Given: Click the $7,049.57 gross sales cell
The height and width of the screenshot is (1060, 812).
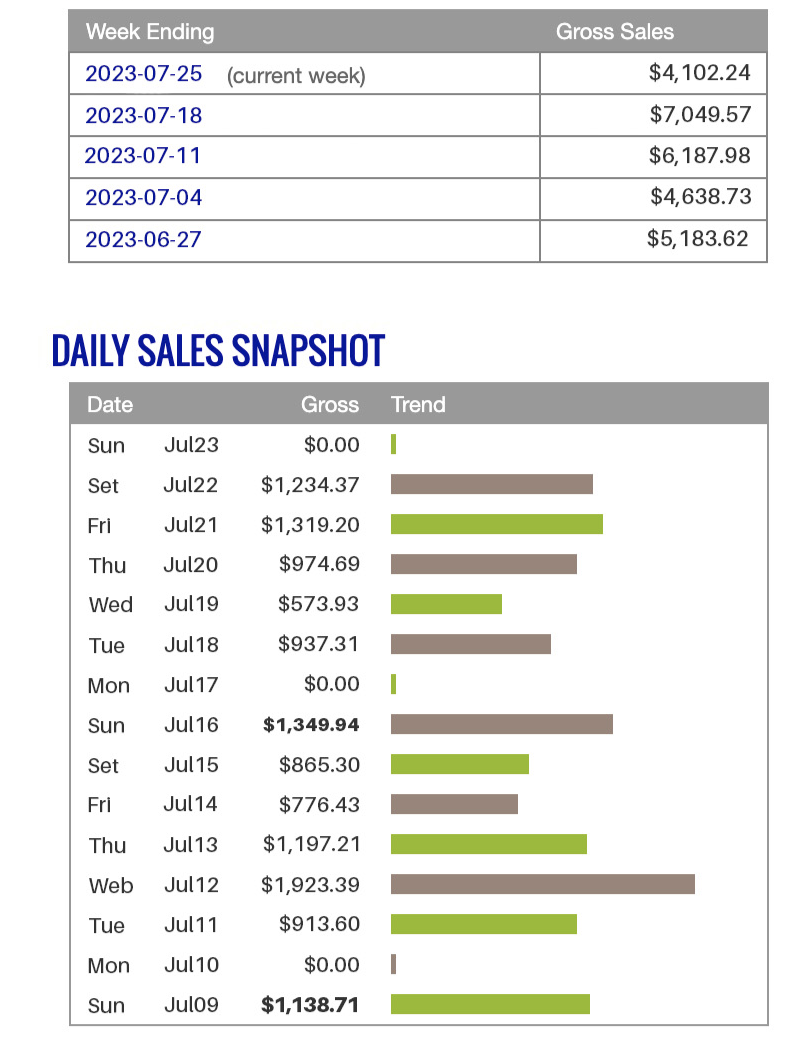Looking at the screenshot, I should point(700,115).
